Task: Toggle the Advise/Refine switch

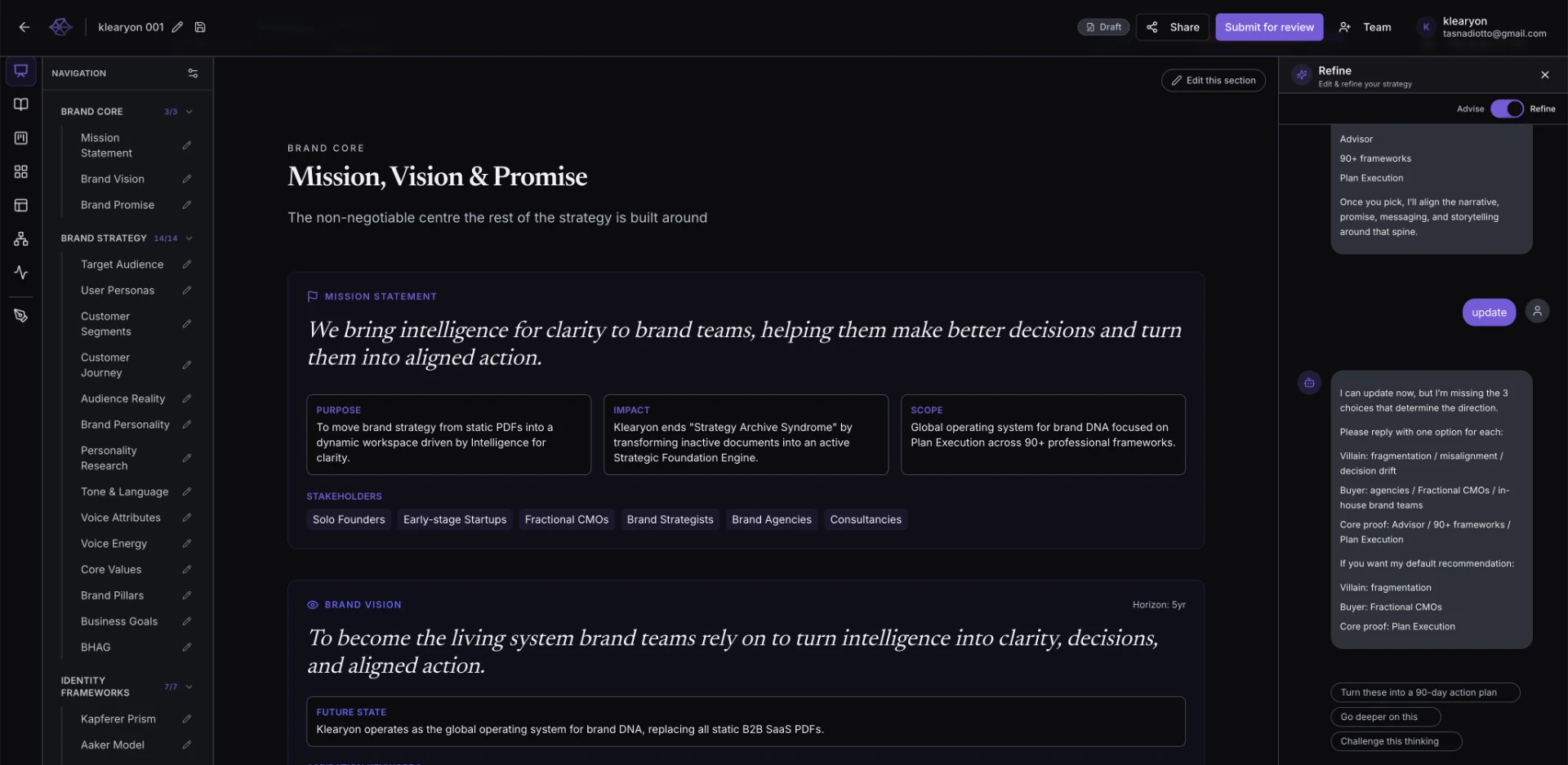Action: [1507, 109]
